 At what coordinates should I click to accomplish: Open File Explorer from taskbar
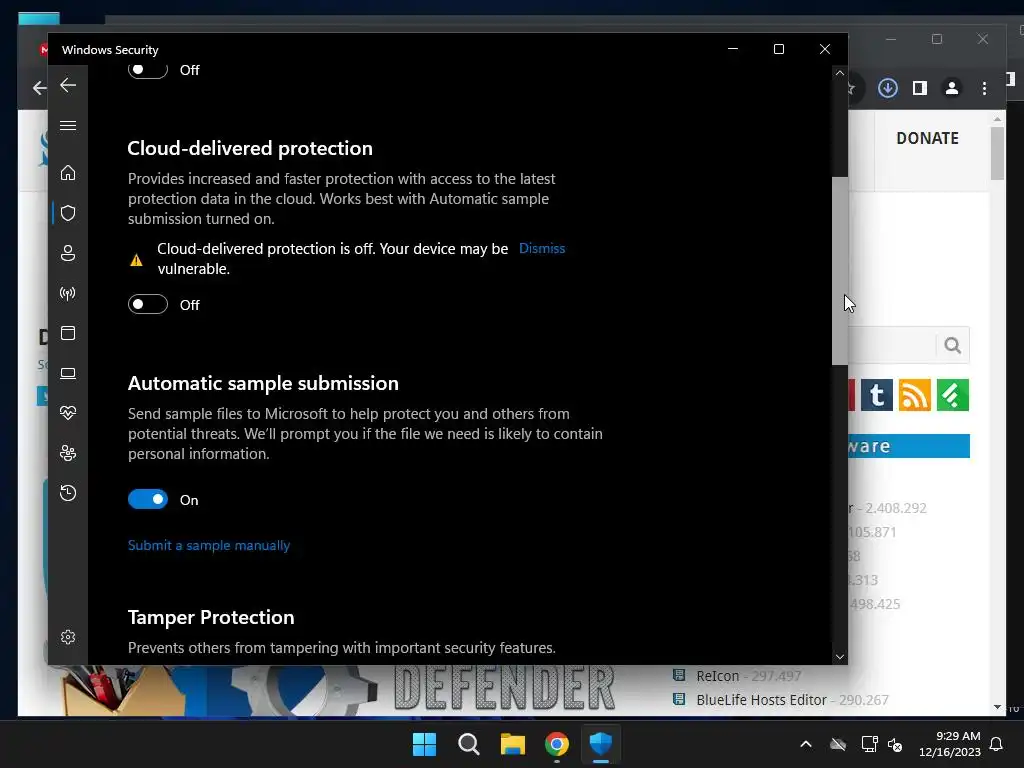tap(513, 744)
